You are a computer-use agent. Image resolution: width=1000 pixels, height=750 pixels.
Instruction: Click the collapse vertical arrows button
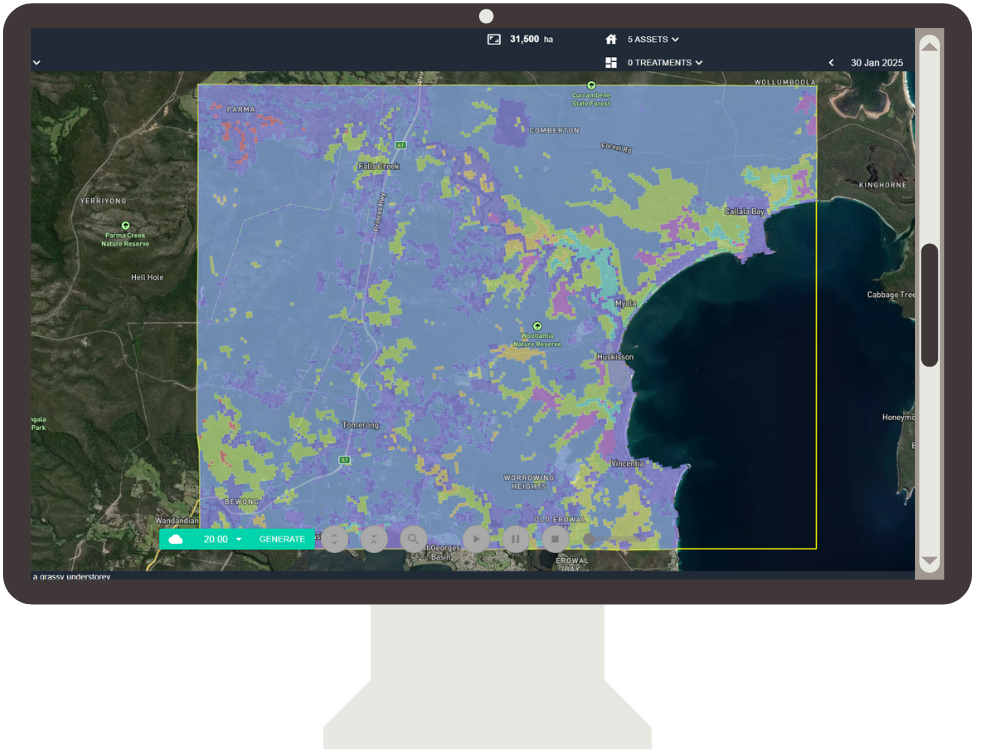coord(374,539)
